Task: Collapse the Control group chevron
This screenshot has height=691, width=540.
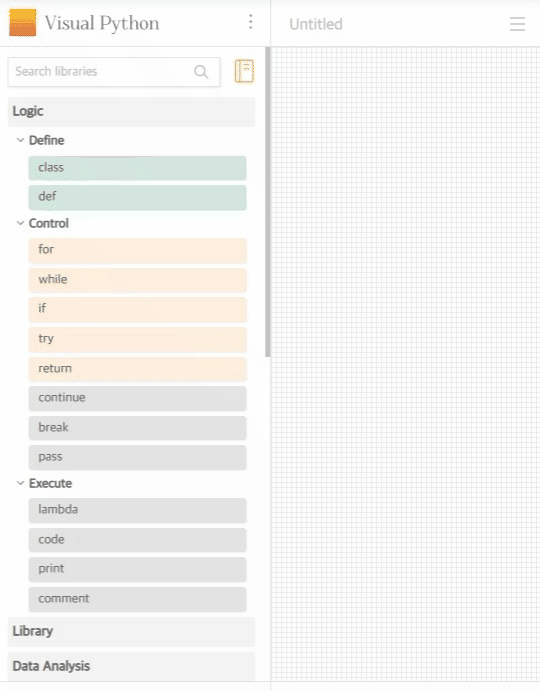Action: 20,223
